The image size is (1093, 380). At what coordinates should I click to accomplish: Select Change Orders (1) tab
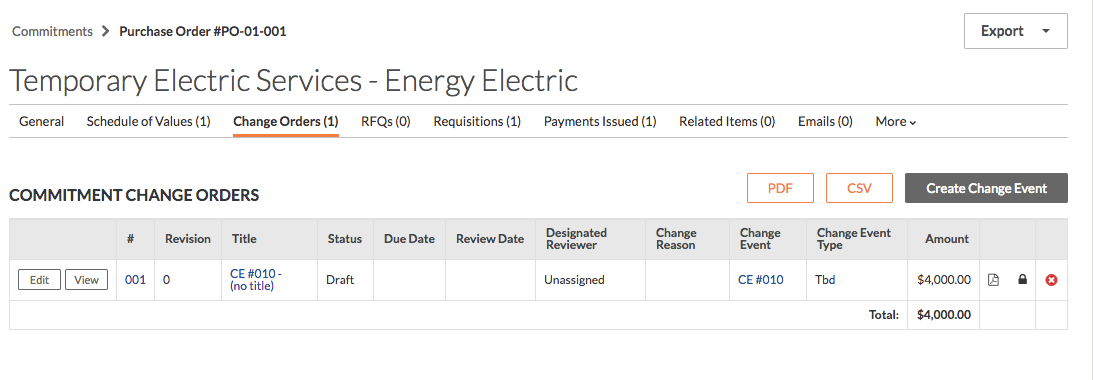pyautogui.click(x=286, y=121)
